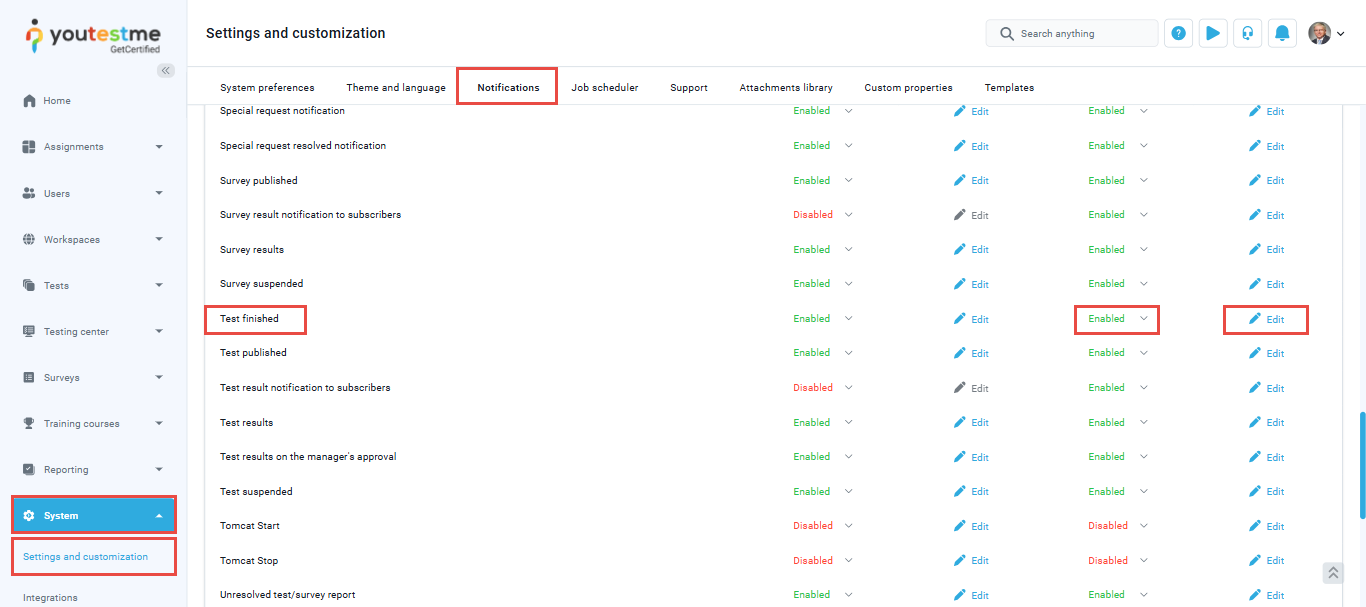
Task: Select 'Unresolved test/survey report' name
Action: click(287, 595)
